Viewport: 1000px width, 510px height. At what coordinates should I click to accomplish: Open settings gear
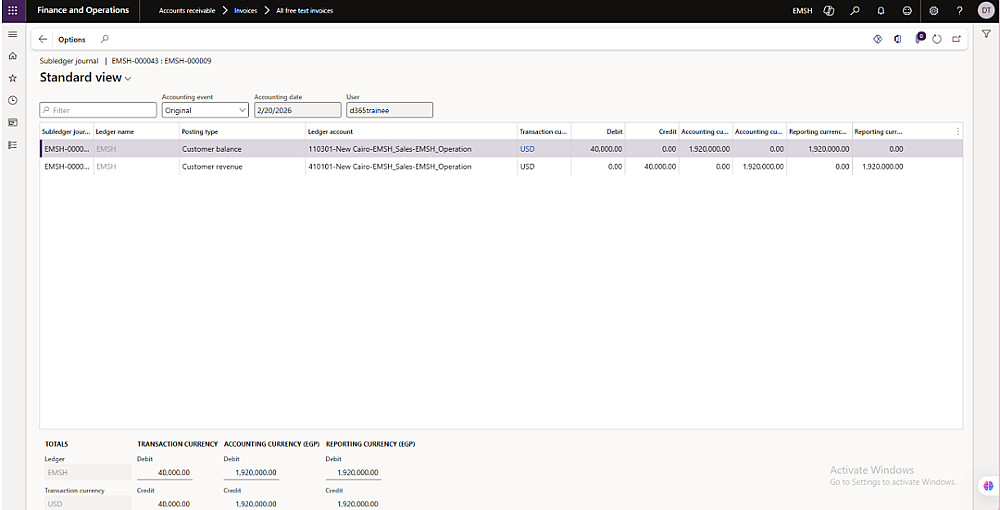[934, 10]
